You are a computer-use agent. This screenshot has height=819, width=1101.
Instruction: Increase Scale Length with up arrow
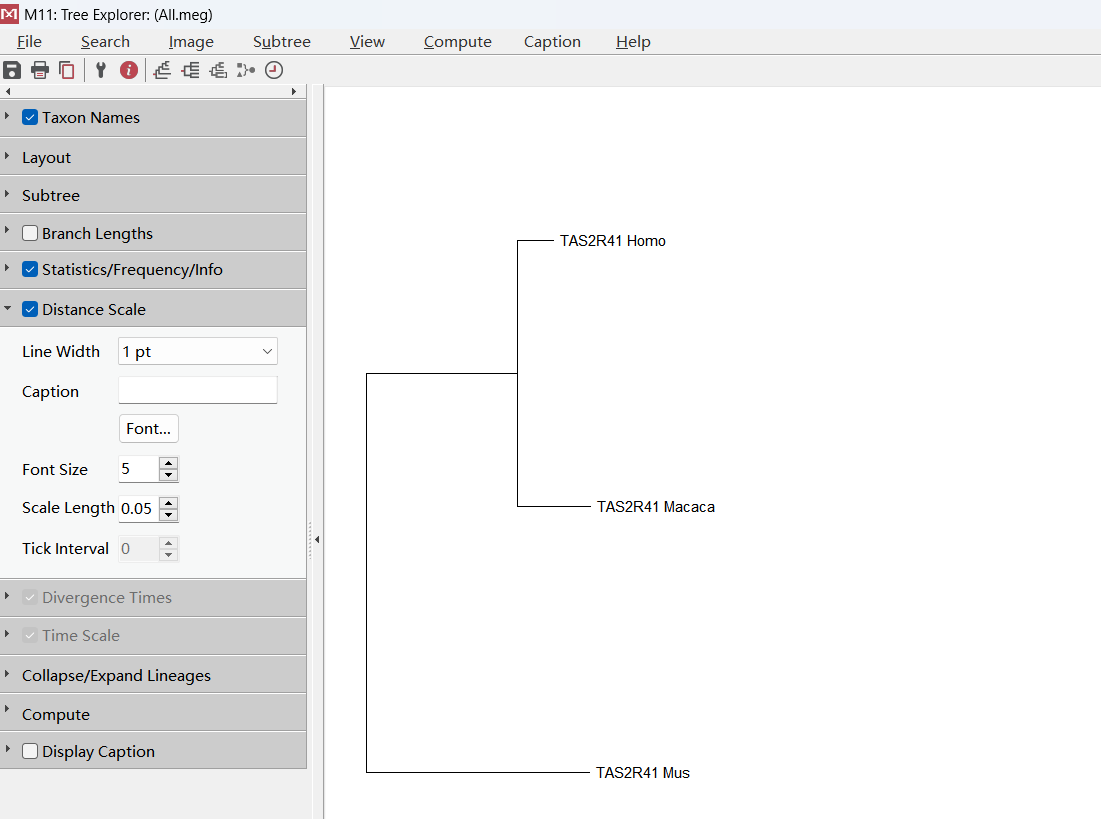click(169, 502)
